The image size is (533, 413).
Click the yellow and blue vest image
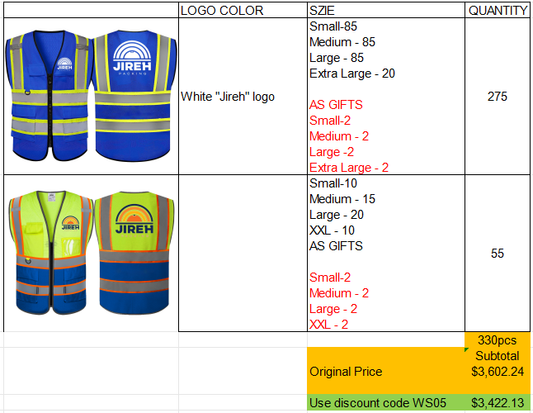91,252
